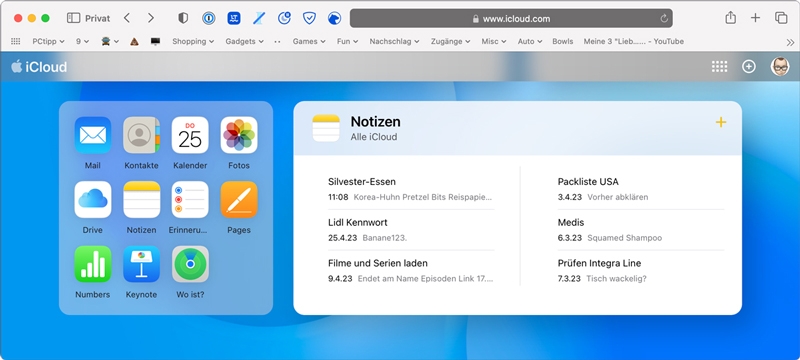Viewport: 800px width, 360px height.
Task: Open the Meine 3 Lieb... YouTube bookmark
Action: coord(634,41)
